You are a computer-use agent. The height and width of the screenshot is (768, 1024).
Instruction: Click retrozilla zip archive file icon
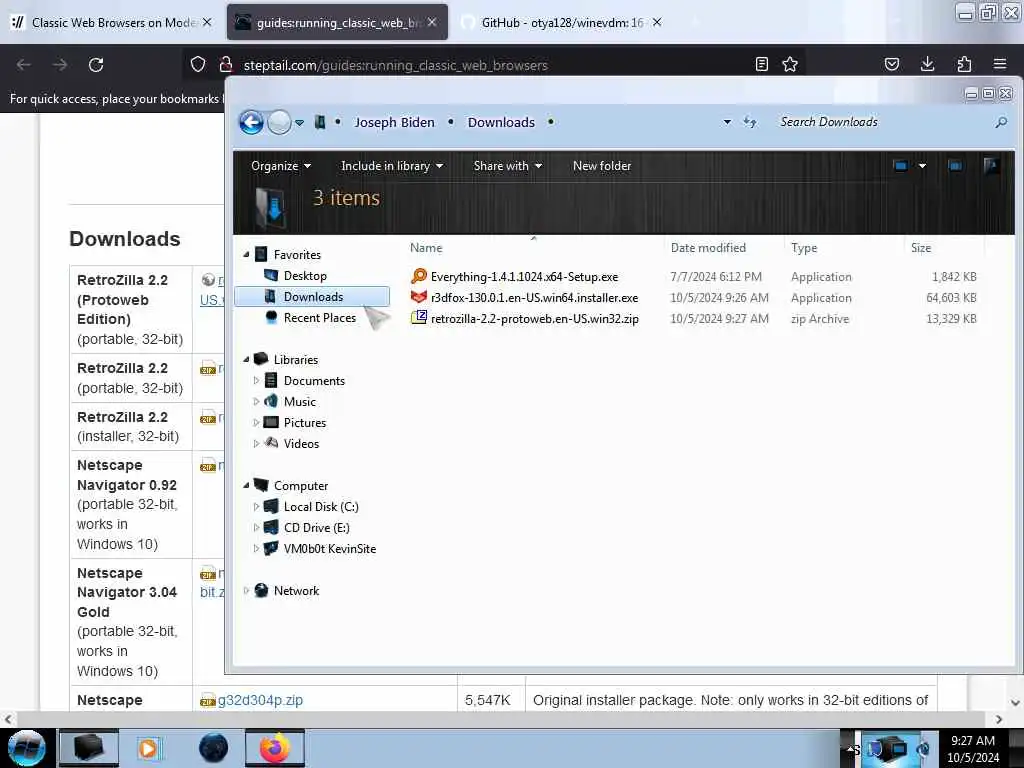pos(419,318)
